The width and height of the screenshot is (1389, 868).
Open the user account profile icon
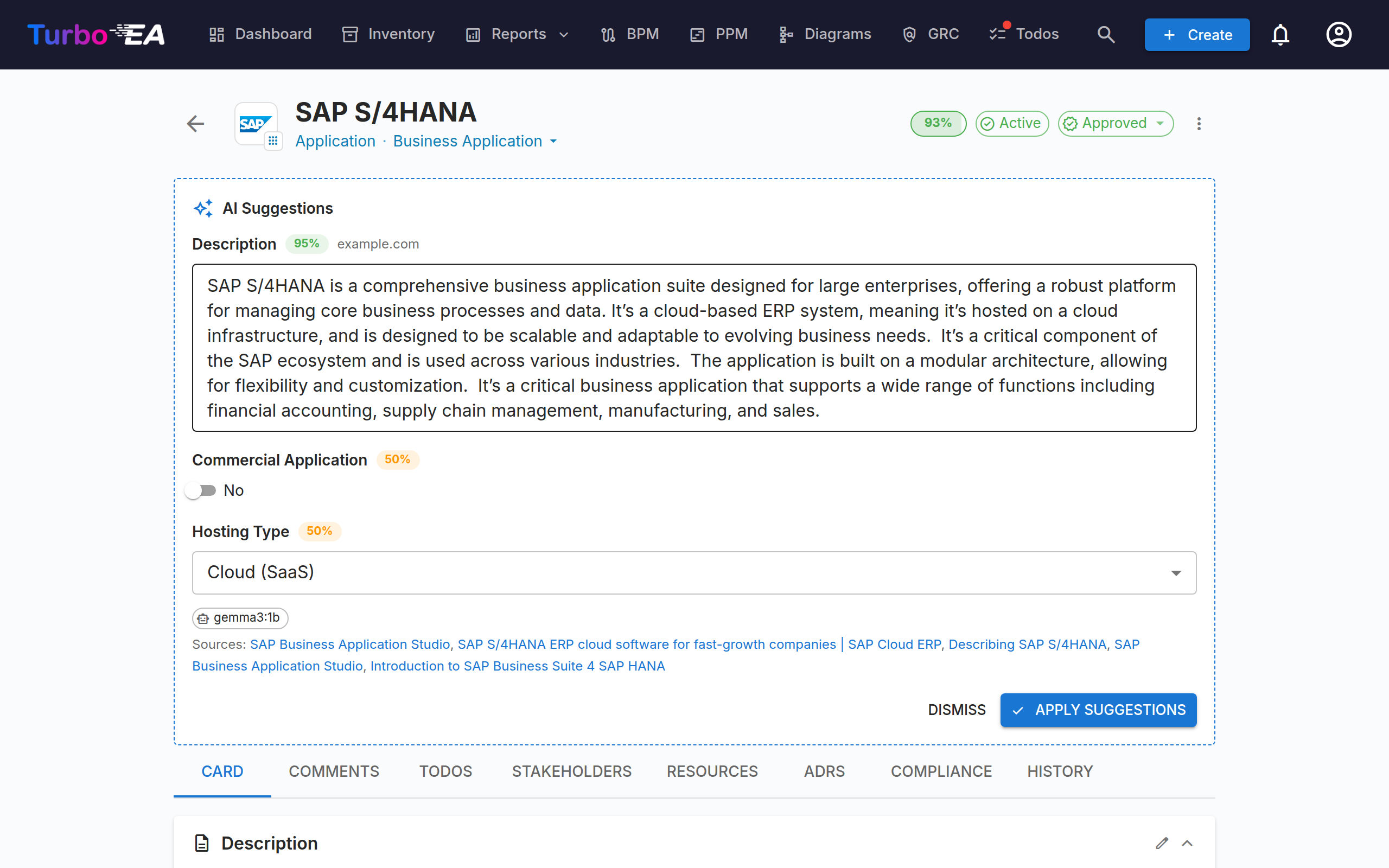pos(1339,34)
